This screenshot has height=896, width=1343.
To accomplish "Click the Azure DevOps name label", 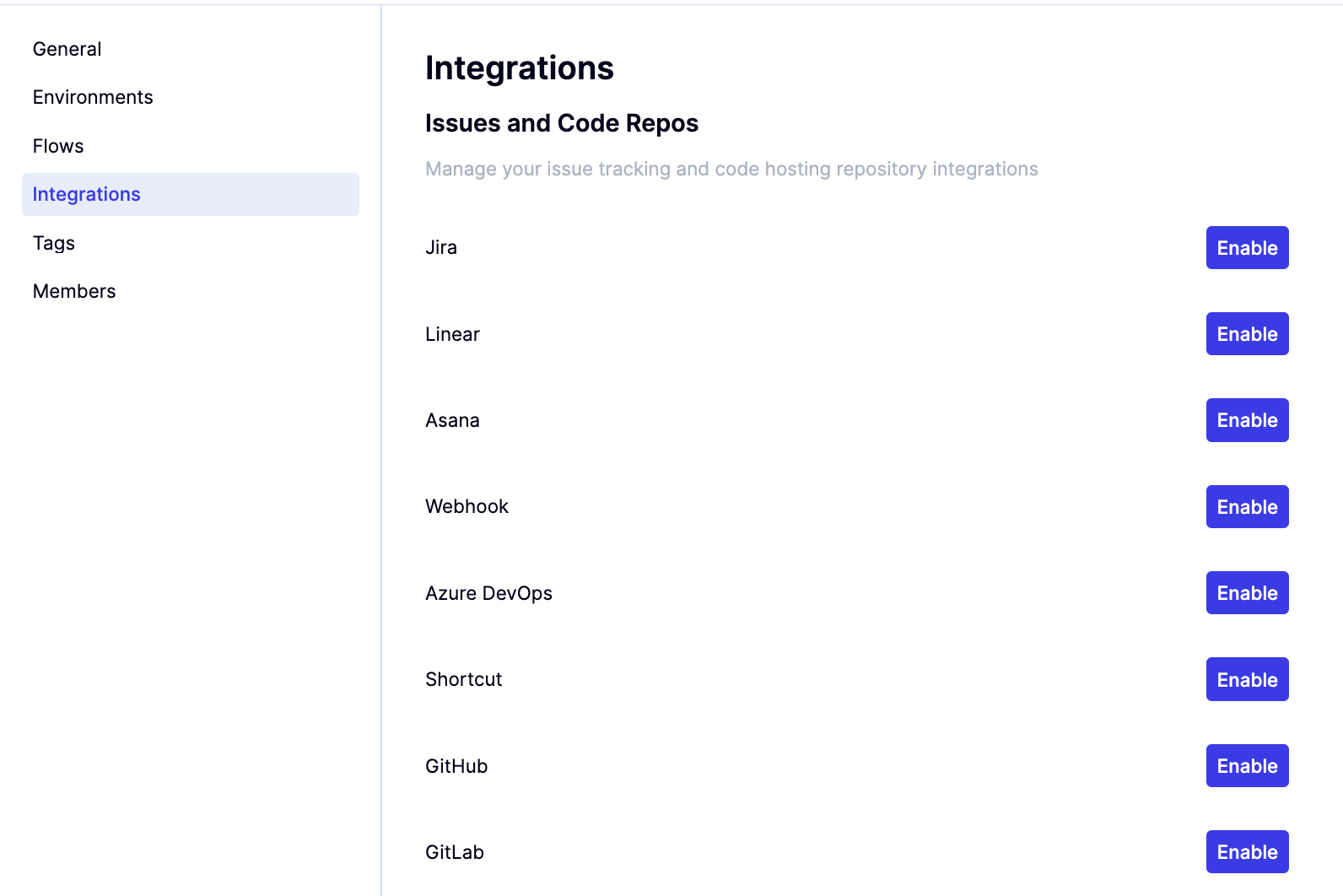I will (488, 593).
